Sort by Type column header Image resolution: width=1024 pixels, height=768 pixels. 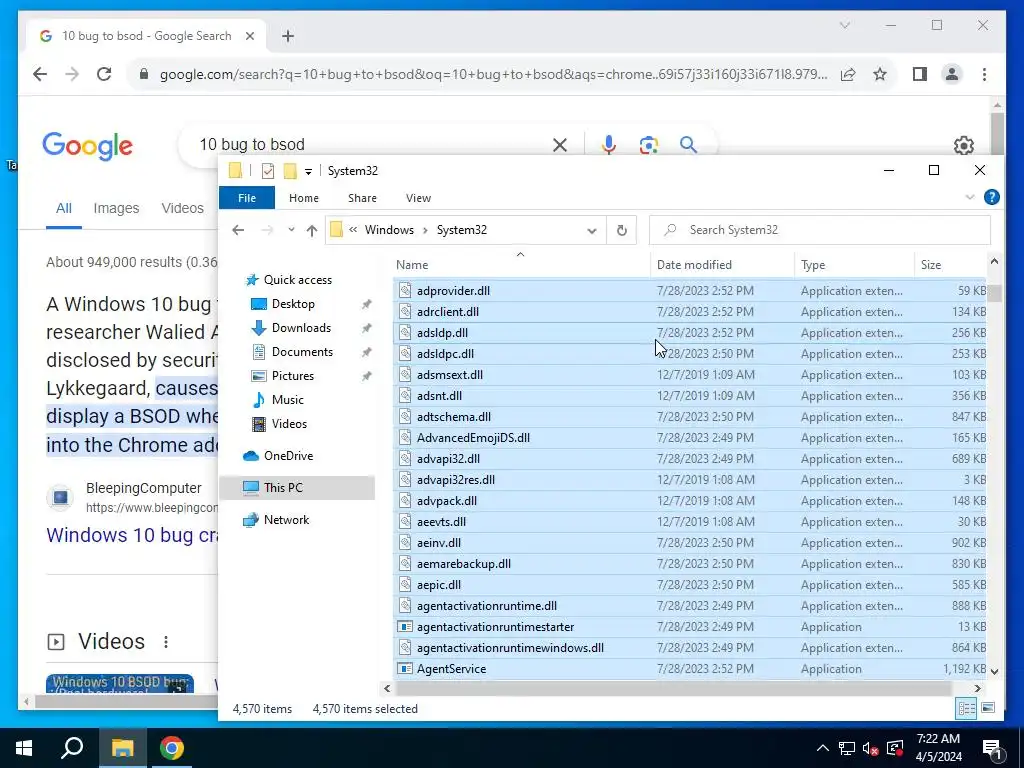[x=813, y=264]
